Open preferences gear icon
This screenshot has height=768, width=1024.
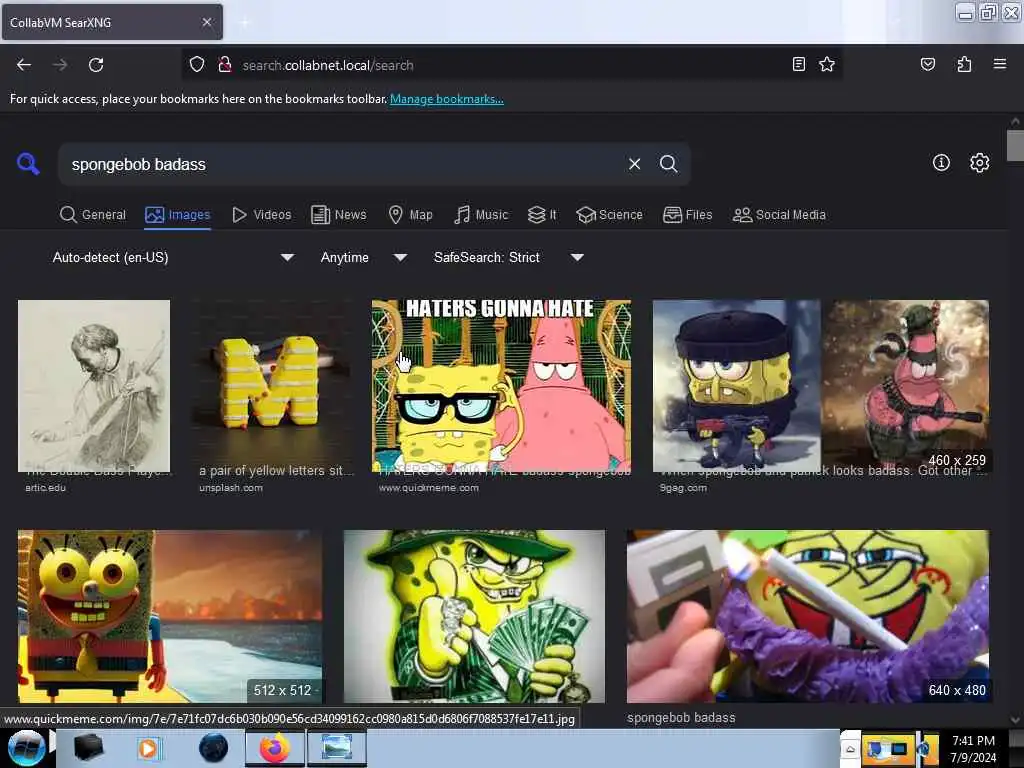(980, 163)
